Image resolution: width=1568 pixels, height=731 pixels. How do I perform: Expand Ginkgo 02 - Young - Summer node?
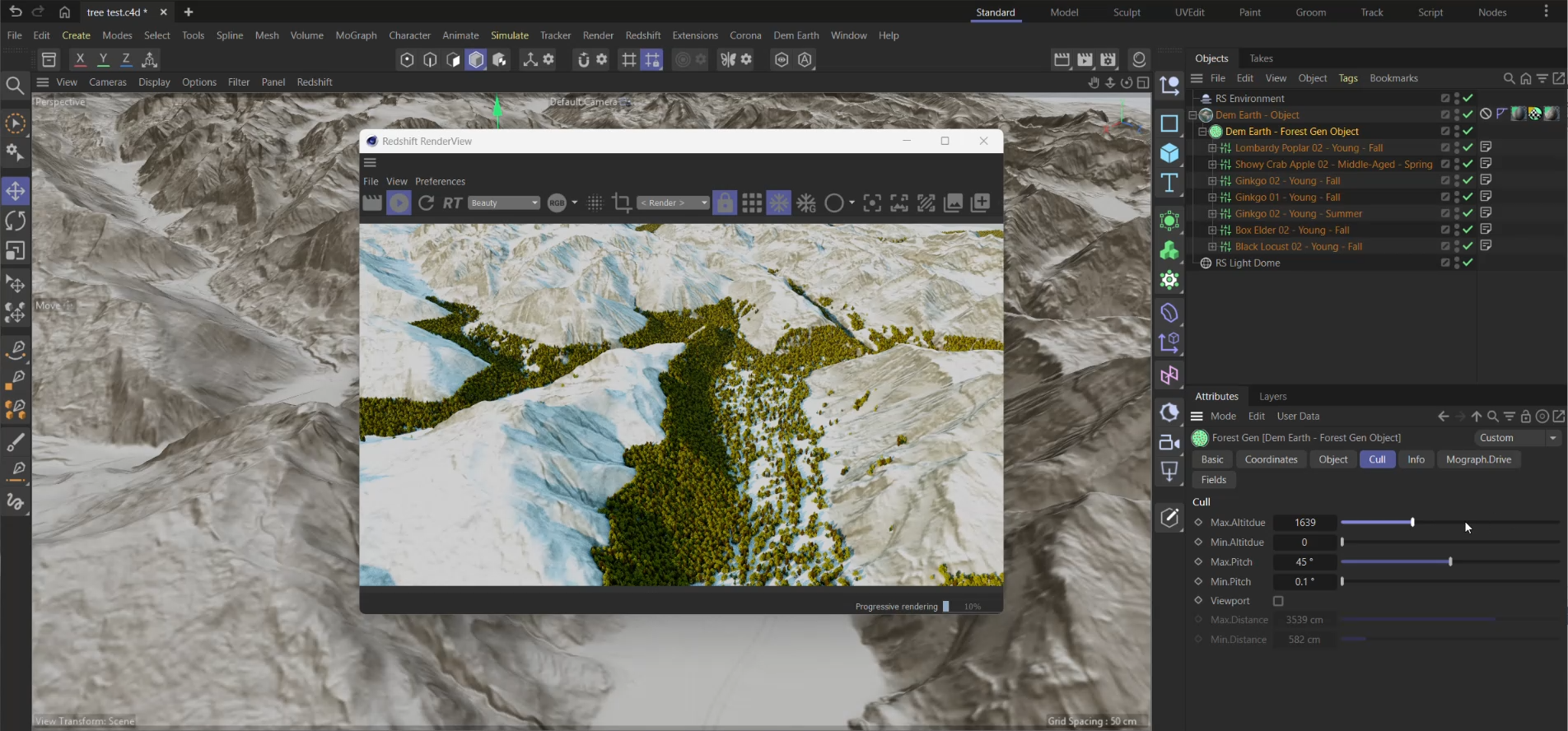tap(1212, 214)
